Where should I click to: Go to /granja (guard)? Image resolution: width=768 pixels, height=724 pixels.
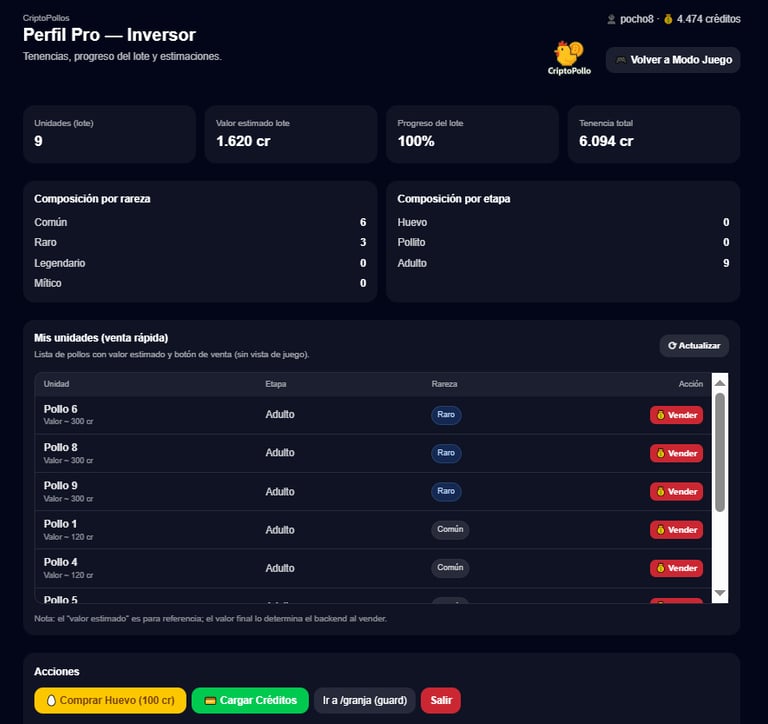(365, 701)
